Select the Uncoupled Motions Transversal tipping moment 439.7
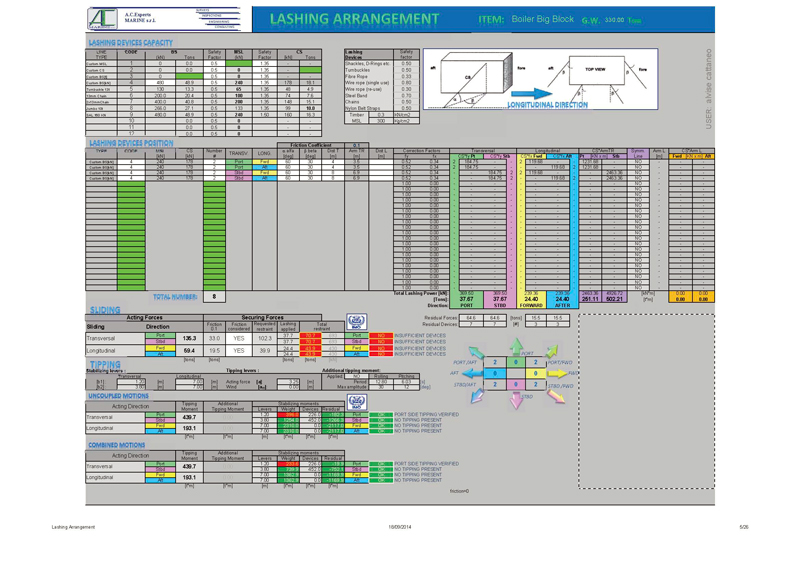Viewport: 800px width, 565px height. [189, 417]
